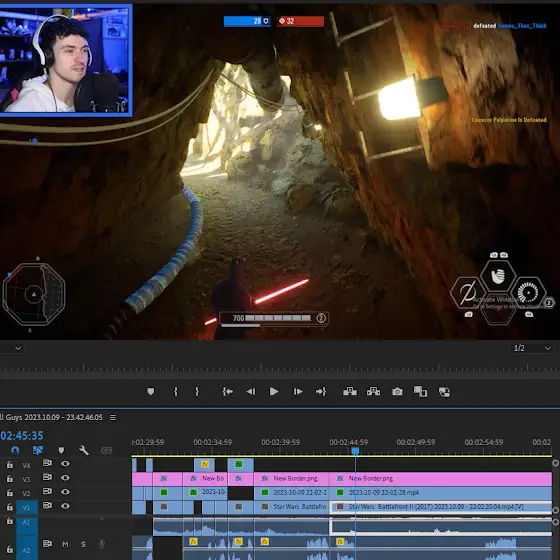Select Star Wars Battlefront II (2017) clip on V1

pos(441,507)
